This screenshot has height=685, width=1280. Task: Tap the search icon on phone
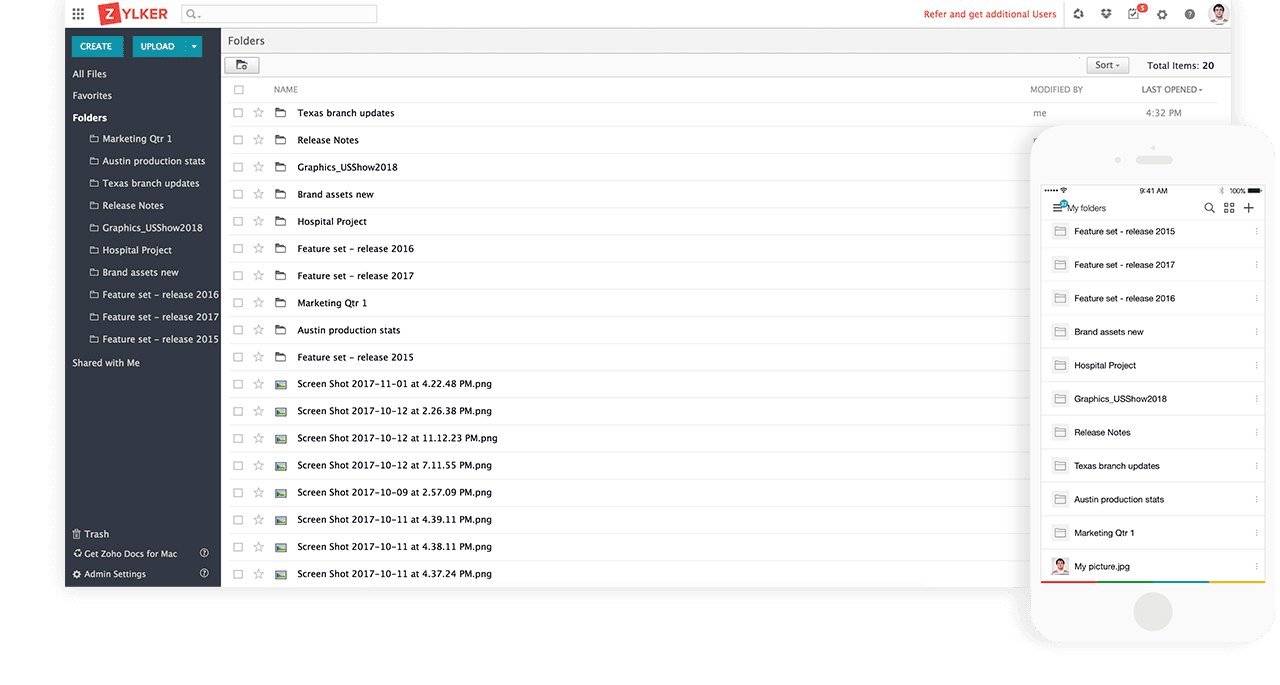(x=1209, y=208)
